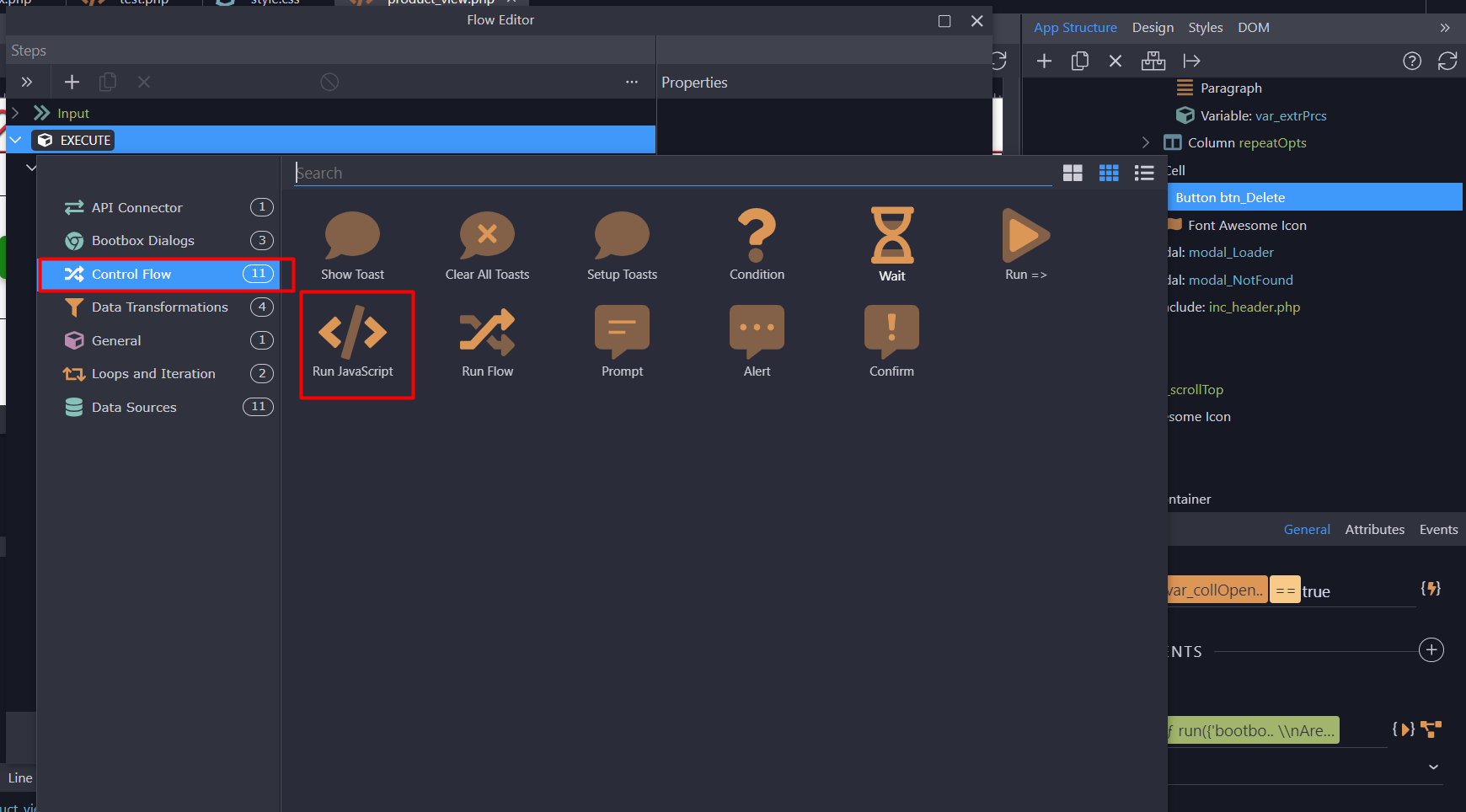Open the Data Sources category
This screenshot has height=812, width=1466.
[134, 407]
